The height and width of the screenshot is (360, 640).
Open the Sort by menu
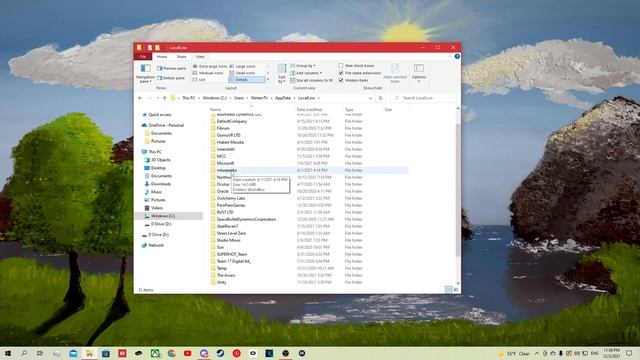tap(282, 73)
